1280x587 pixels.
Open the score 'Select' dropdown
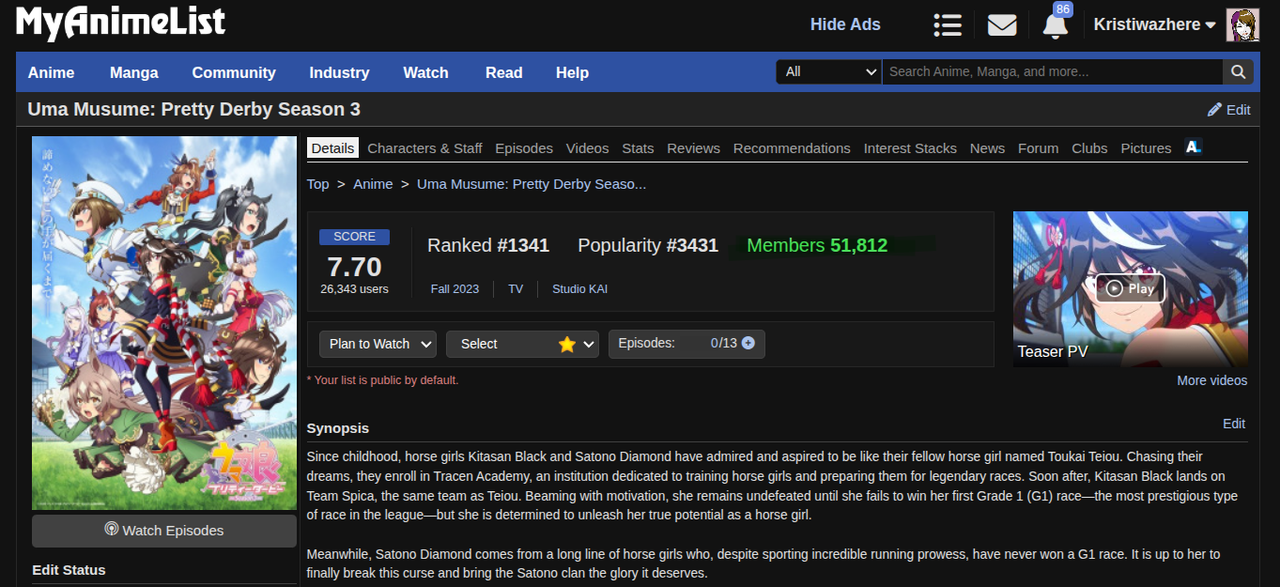(522, 344)
